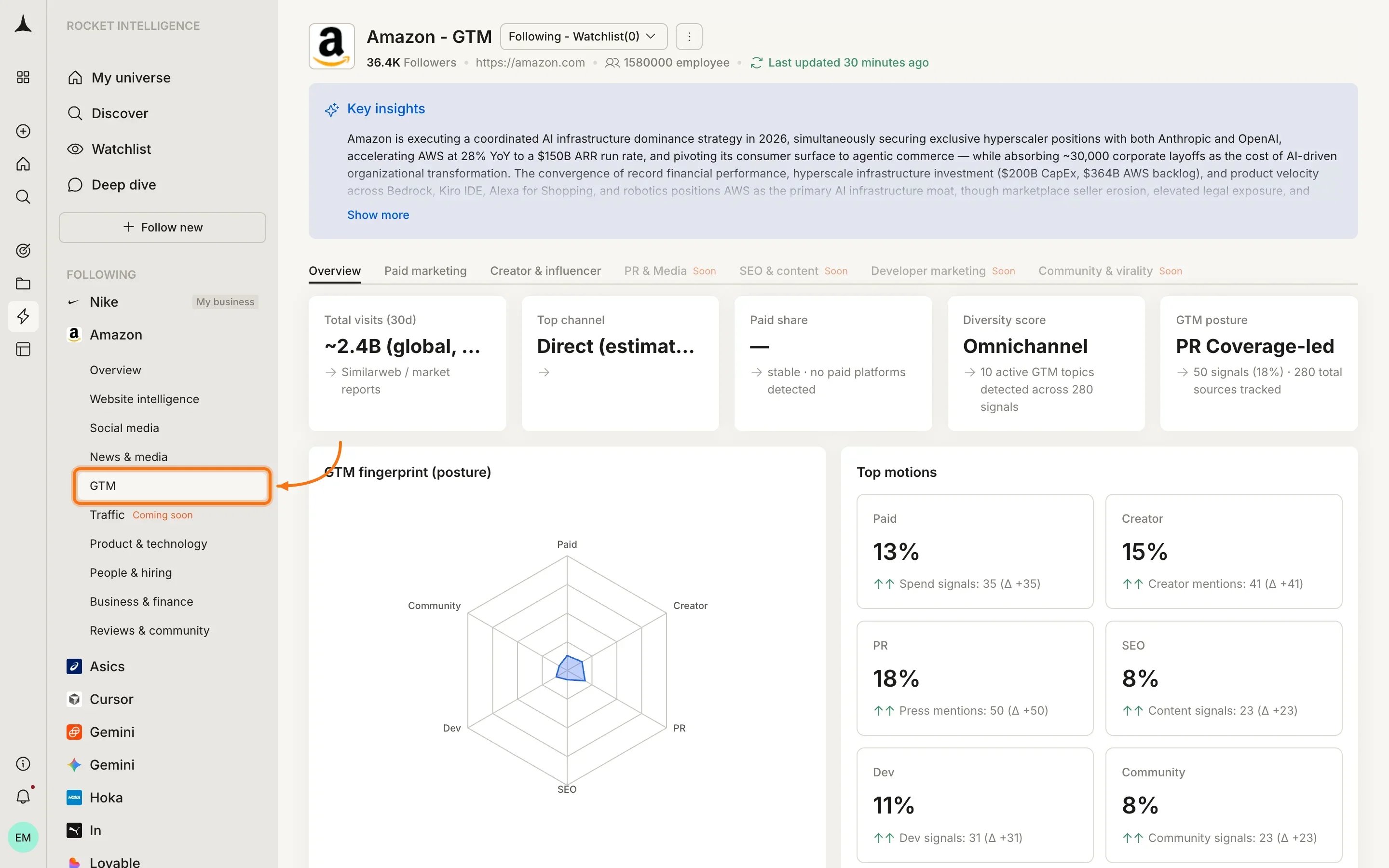Select Asics in Following list
The image size is (1389, 868).
tap(107, 666)
